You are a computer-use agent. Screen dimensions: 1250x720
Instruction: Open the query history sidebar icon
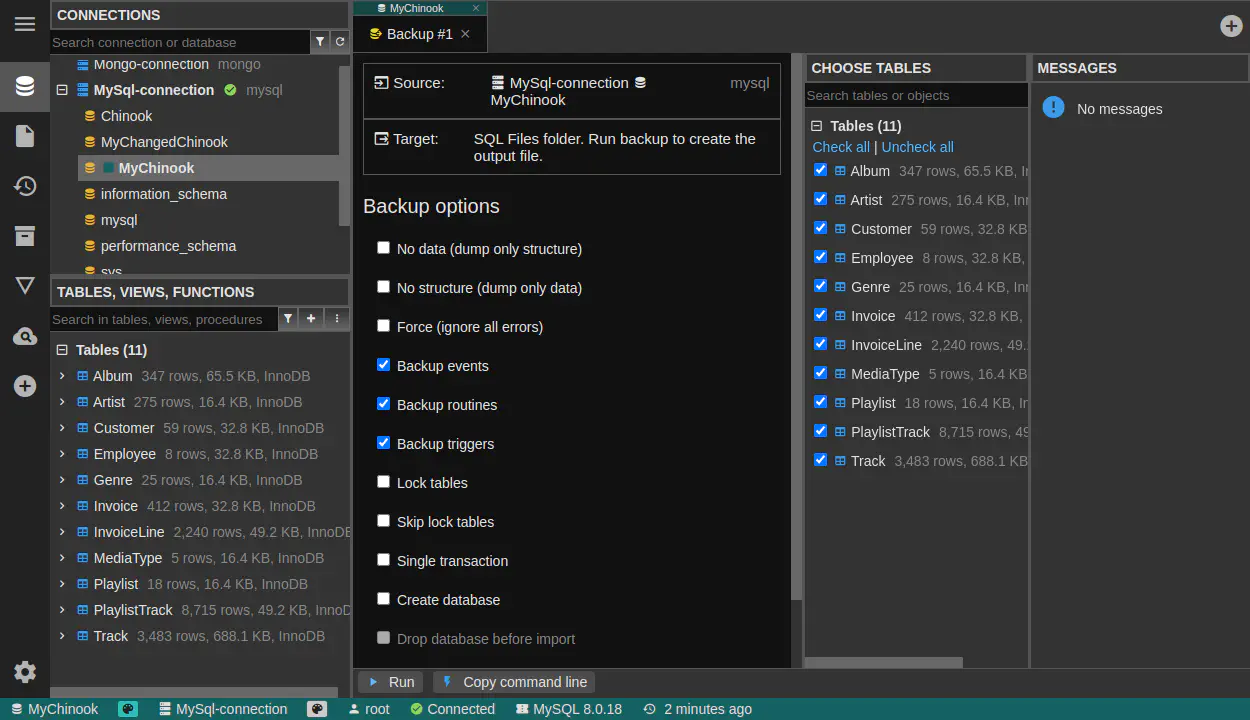coord(25,186)
